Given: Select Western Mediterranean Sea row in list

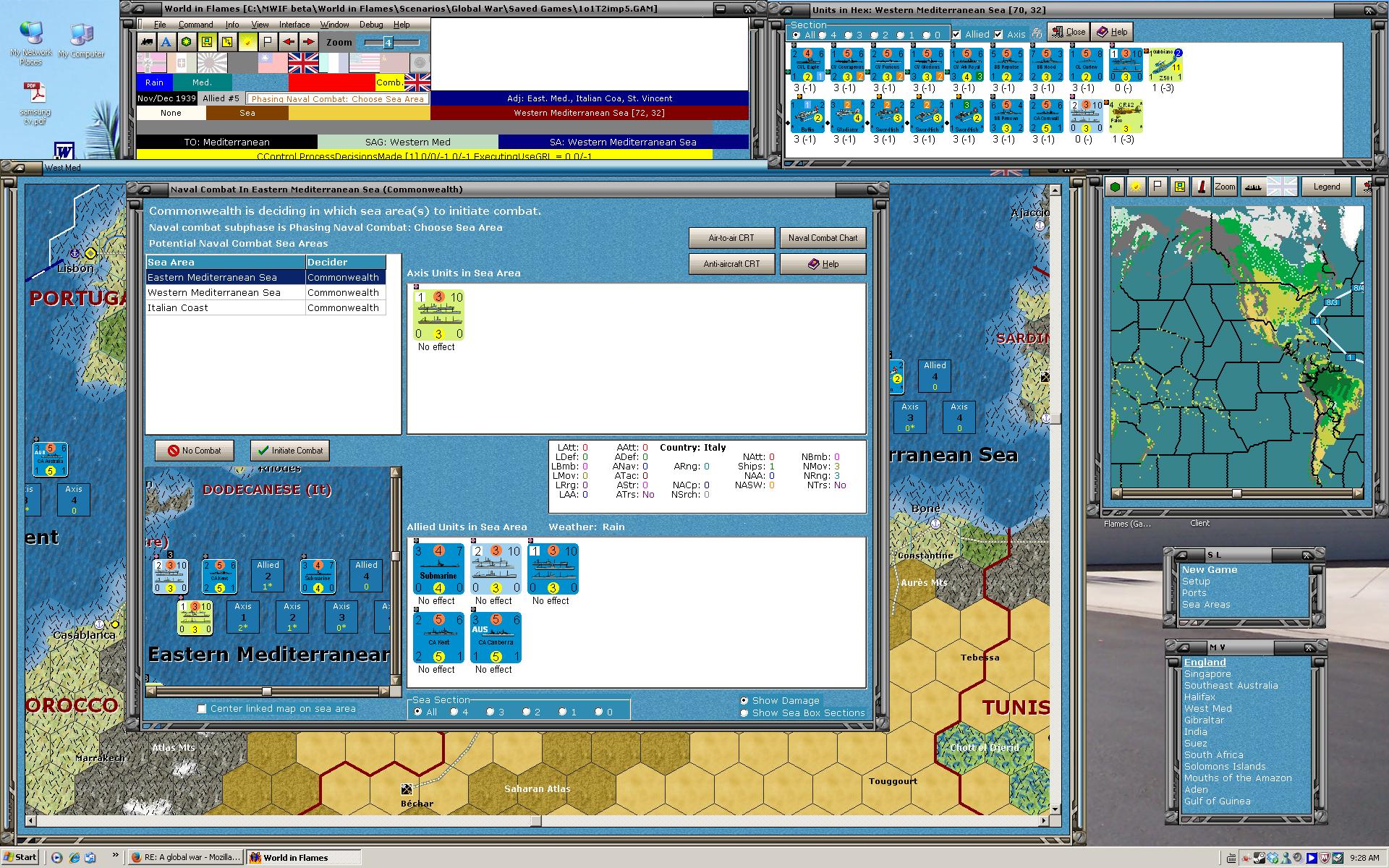Looking at the screenshot, I should coord(266,292).
